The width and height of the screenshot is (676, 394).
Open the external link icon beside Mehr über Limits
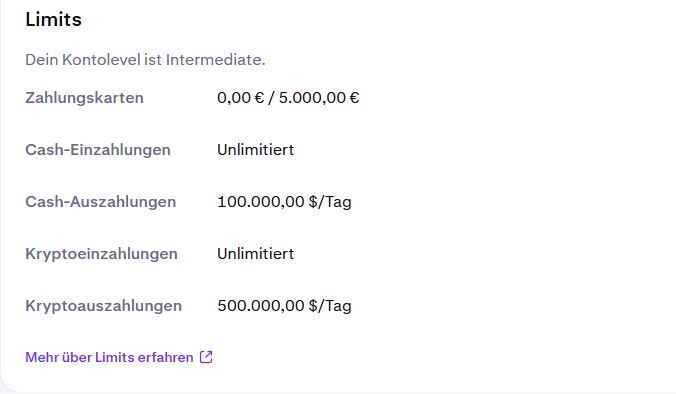(206, 357)
